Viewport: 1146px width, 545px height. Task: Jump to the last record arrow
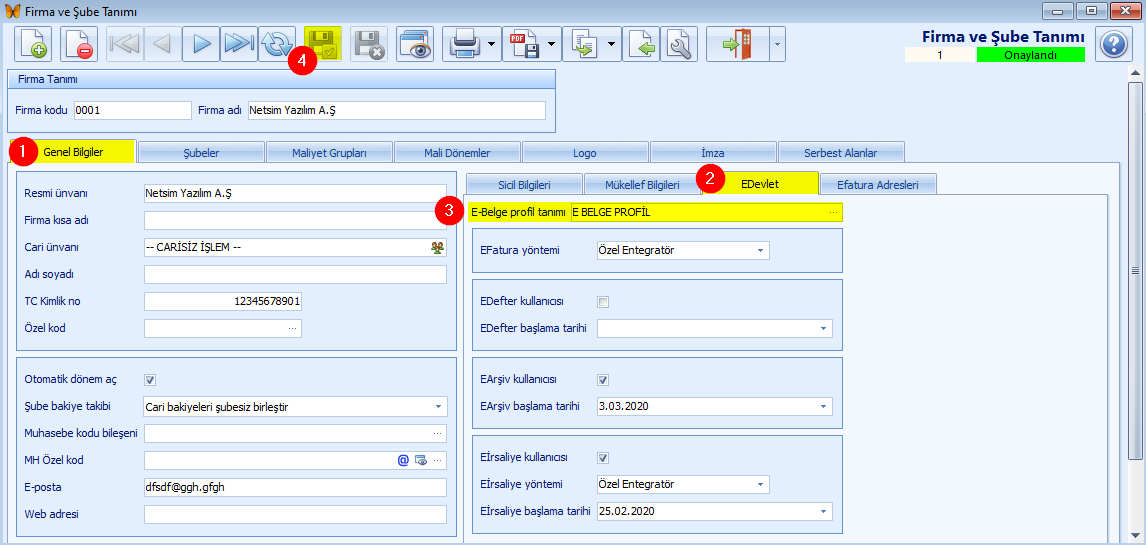pos(238,43)
